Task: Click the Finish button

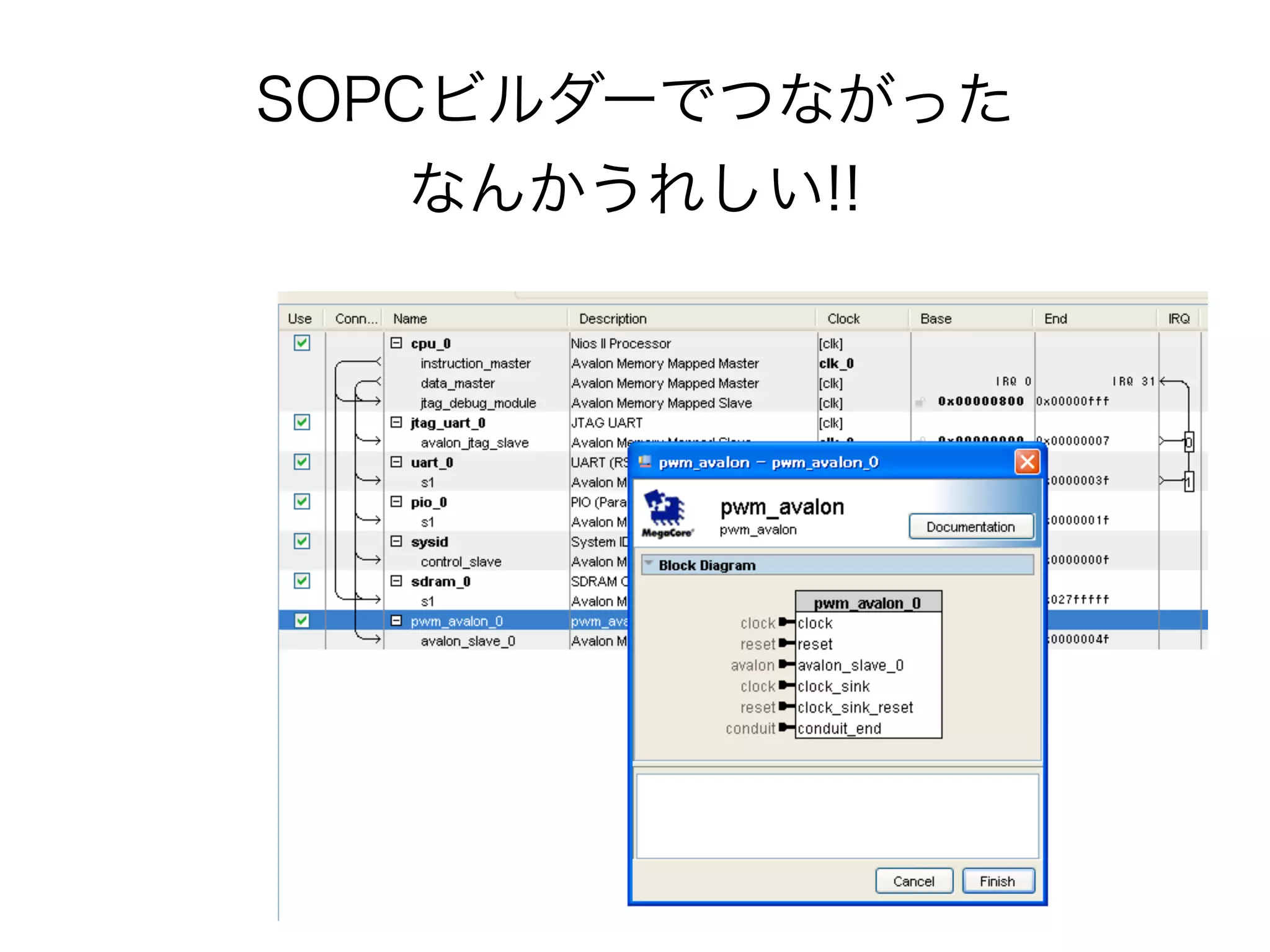Action: (x=998, y=881)
